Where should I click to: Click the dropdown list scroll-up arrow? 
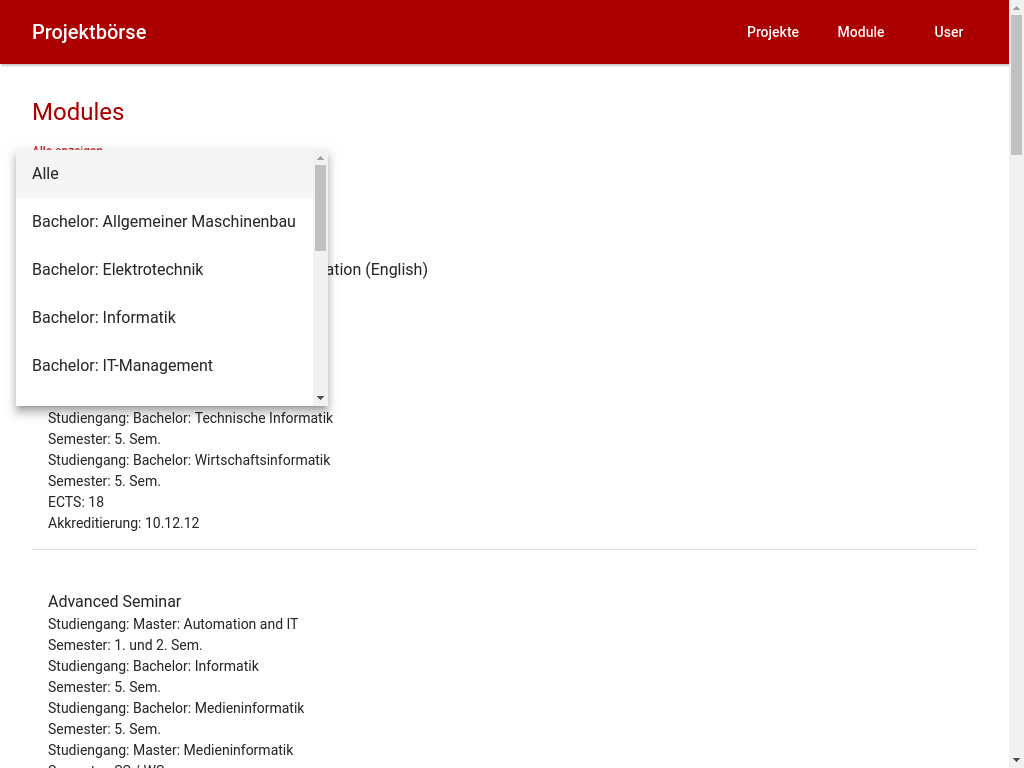coord(320,158)
